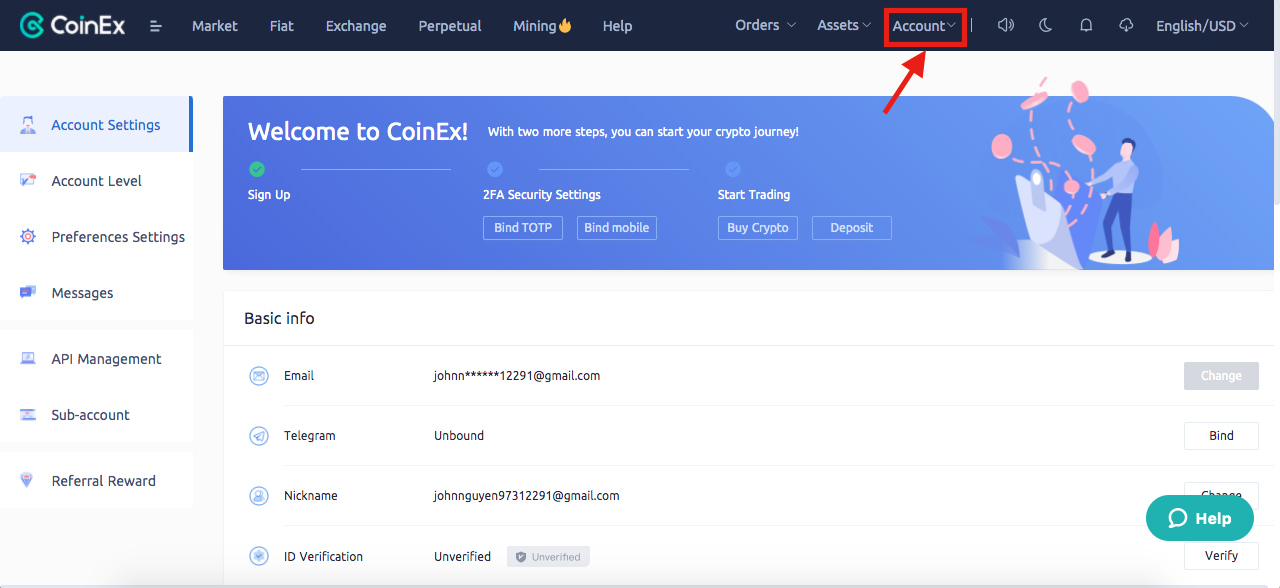Select Referral Reward in sidebar
1280x588 pixels.
point(96,480)
